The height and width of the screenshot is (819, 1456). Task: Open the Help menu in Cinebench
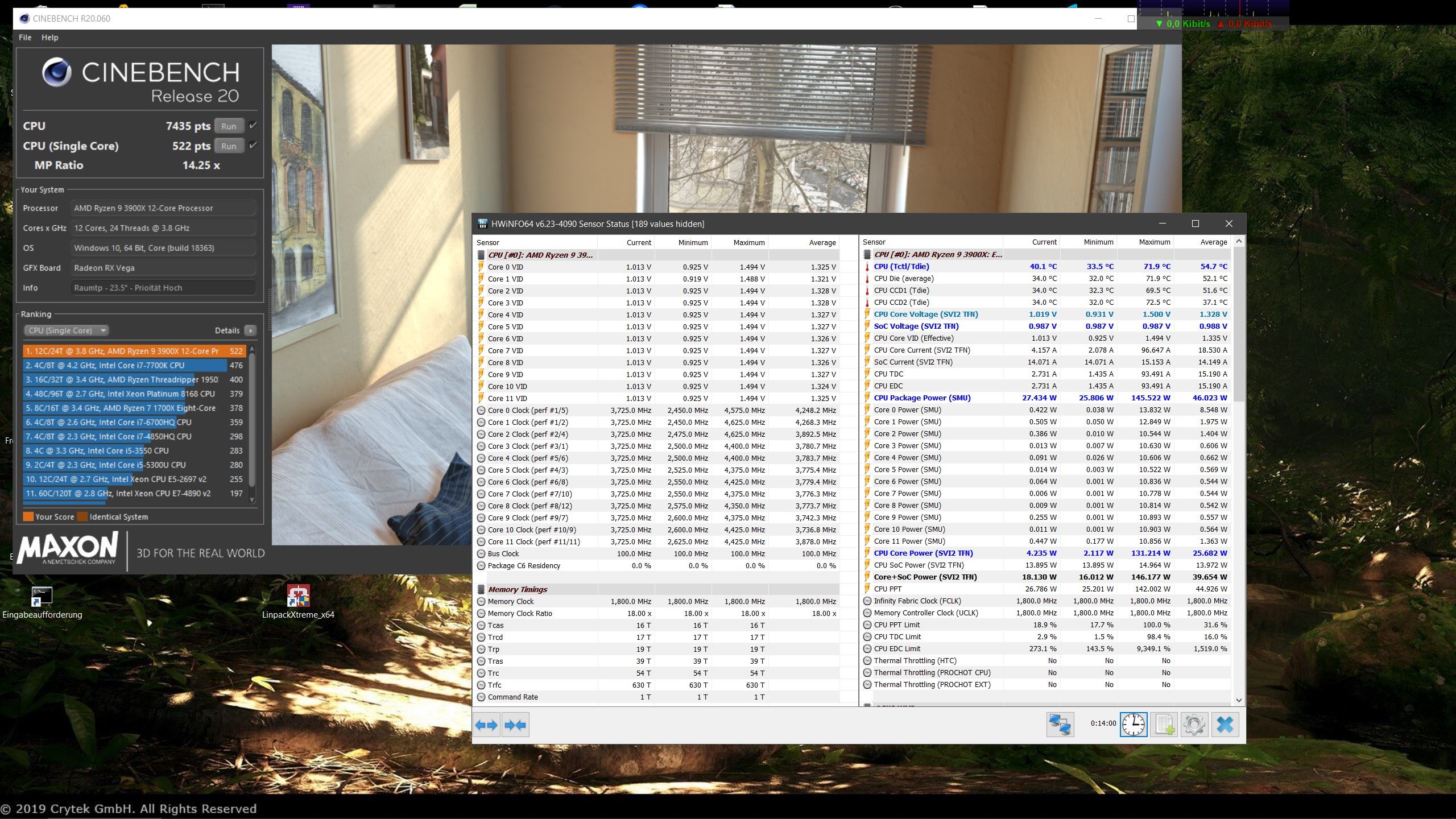coord(49,38)
